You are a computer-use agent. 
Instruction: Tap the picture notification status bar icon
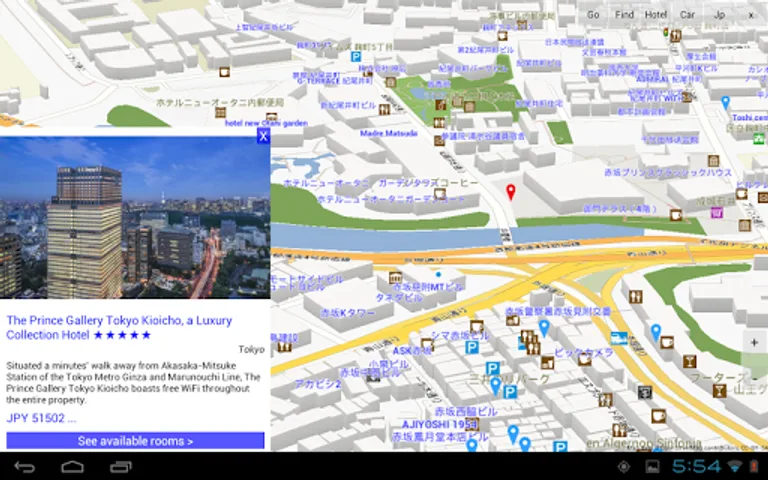pos(652,466)
